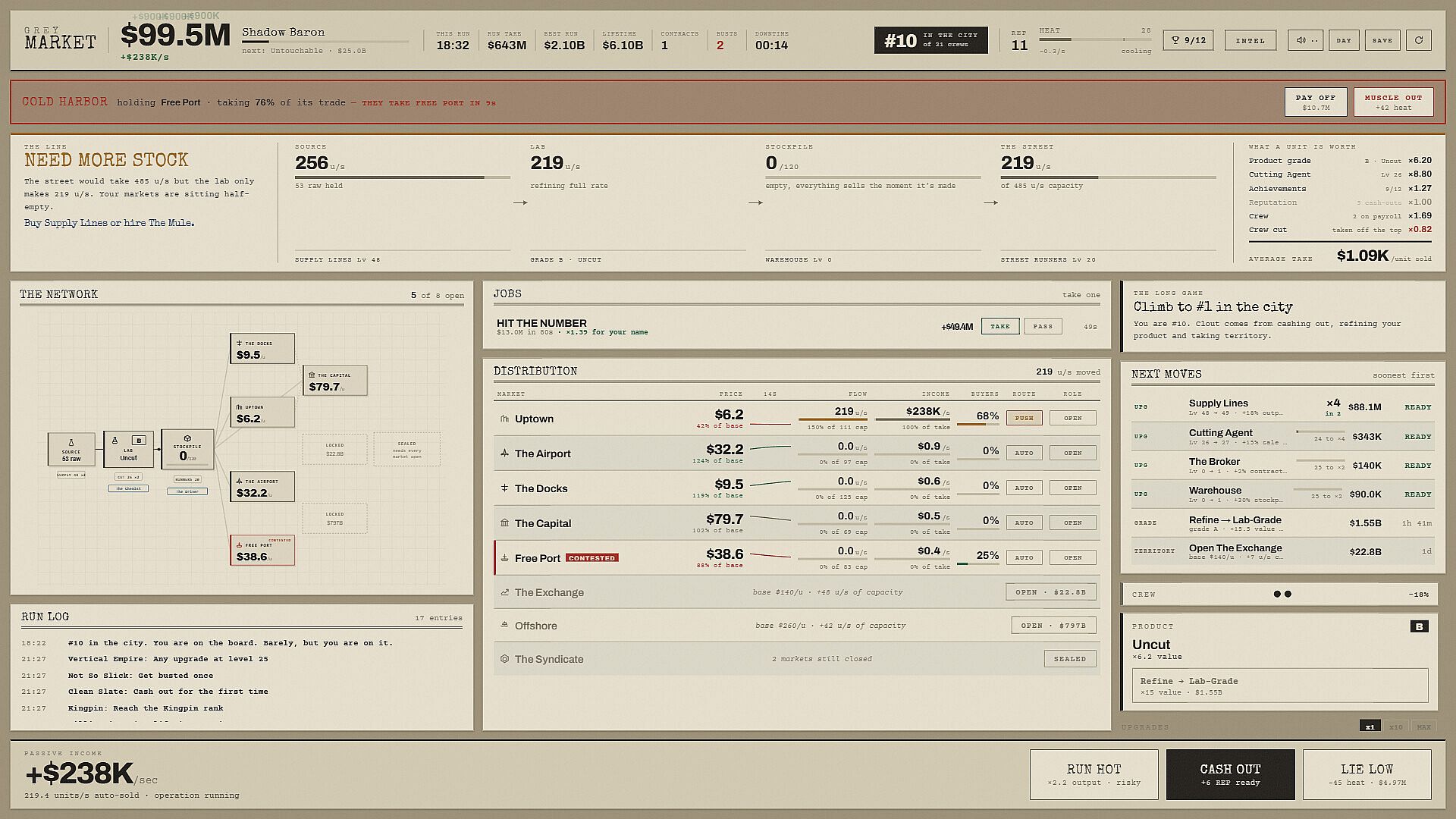The image size is (1456, 819).
Task: Toggle The Docks route Auto button
Action: (x=1024, y=488)
